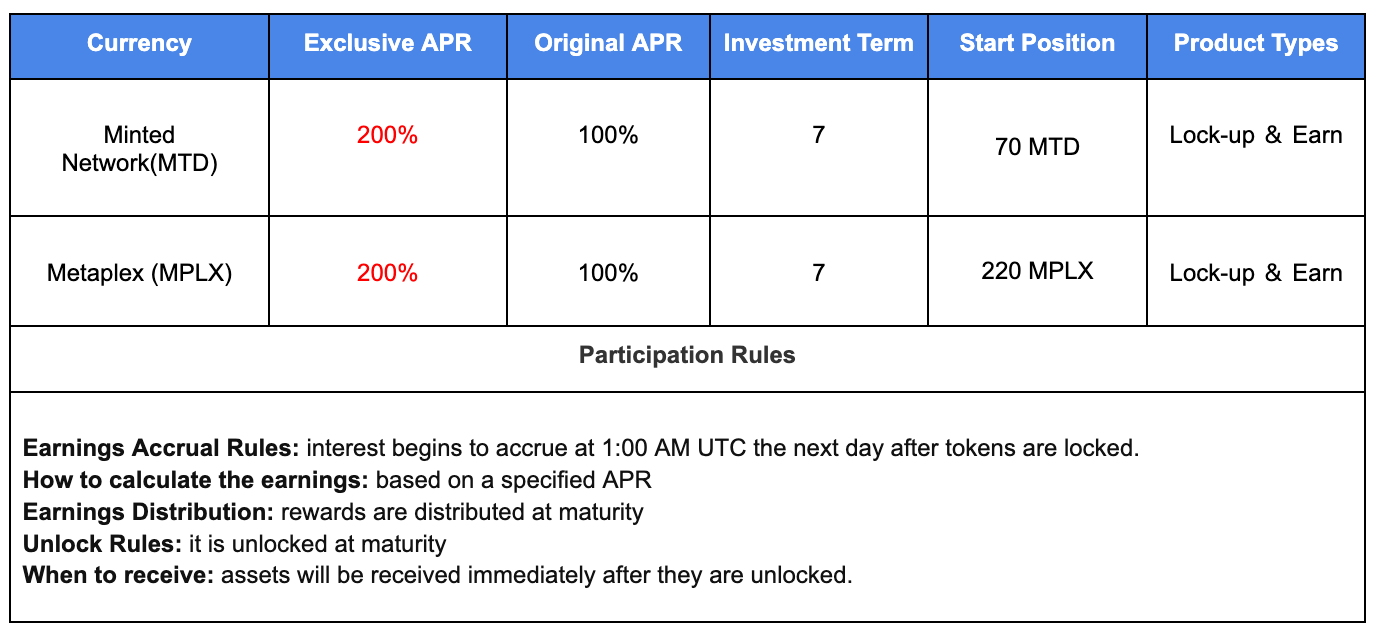Click the red 200% APR for Minted Network
The width and height of the screenshot is (1378, 636).
[387, 135]
